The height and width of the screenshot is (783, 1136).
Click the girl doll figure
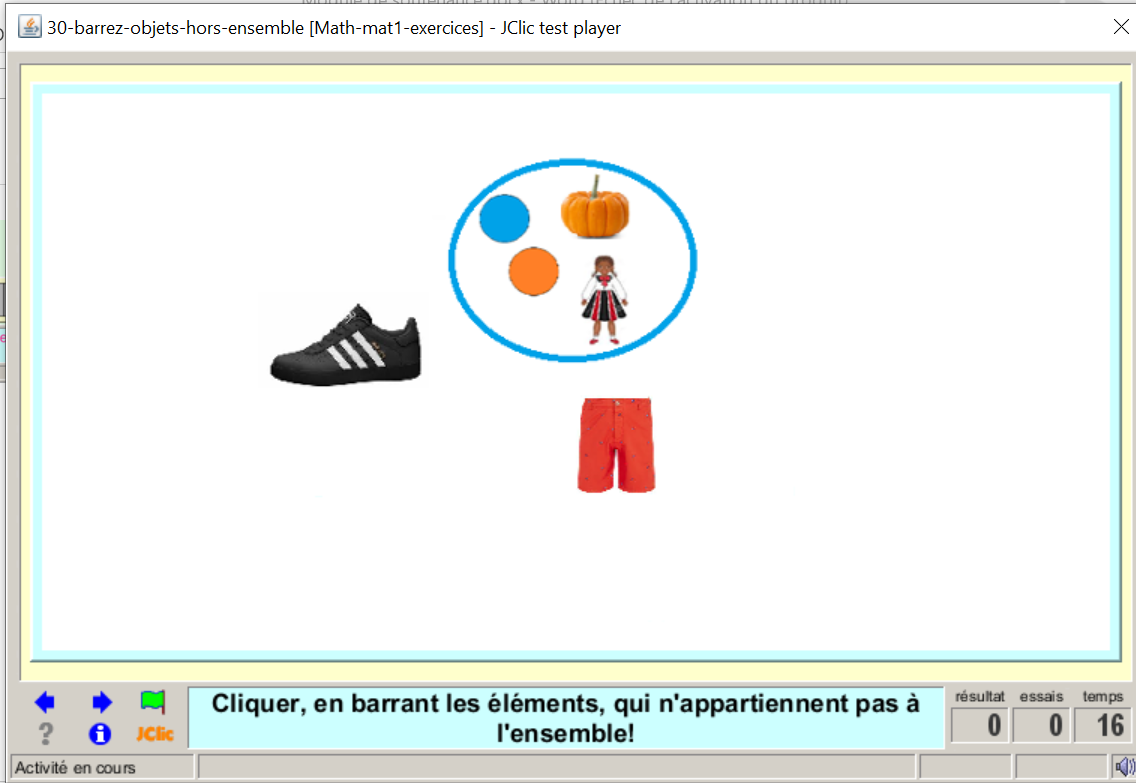point(604,300)
